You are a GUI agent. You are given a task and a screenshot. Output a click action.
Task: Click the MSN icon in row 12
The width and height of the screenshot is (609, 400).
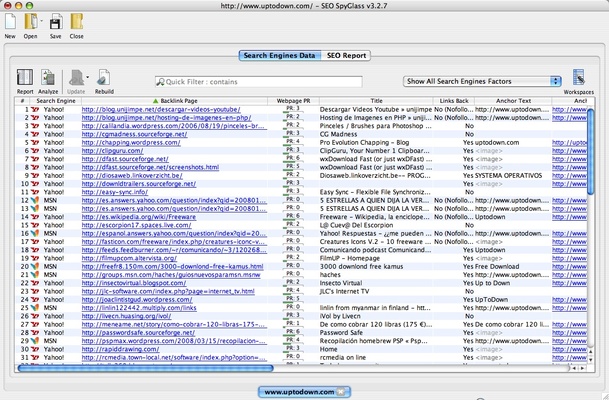35,200
